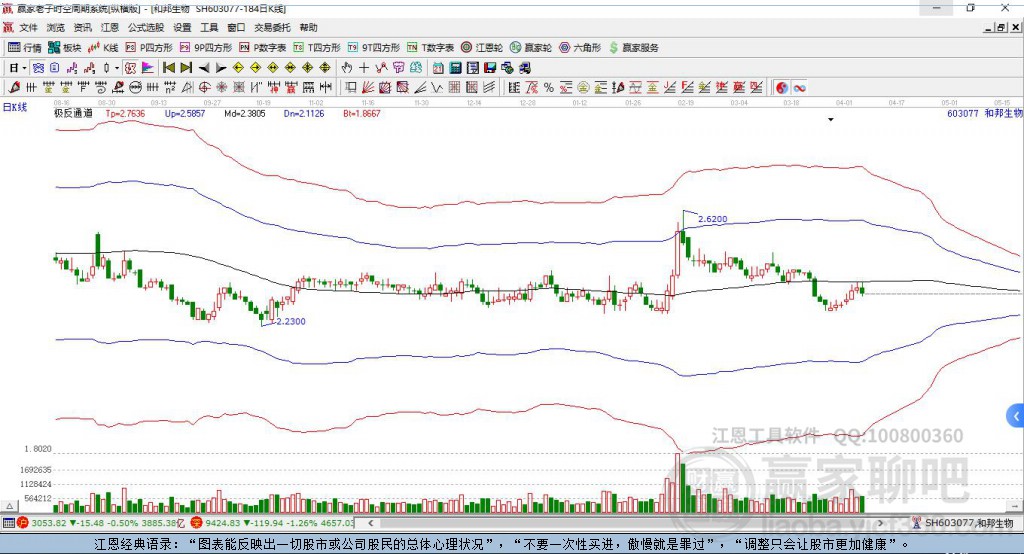Open the P四方形 tool
1024x554 pixels.
[149, 48]
